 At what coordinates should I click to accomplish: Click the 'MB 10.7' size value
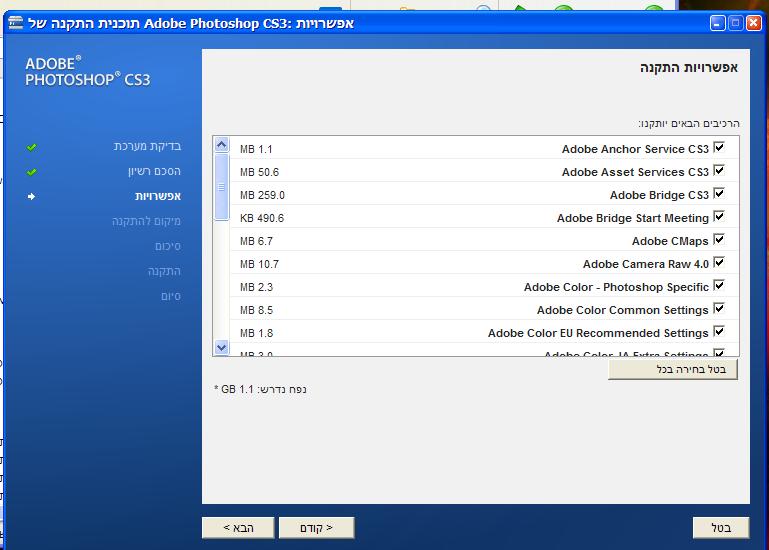[x=259, y=264]
